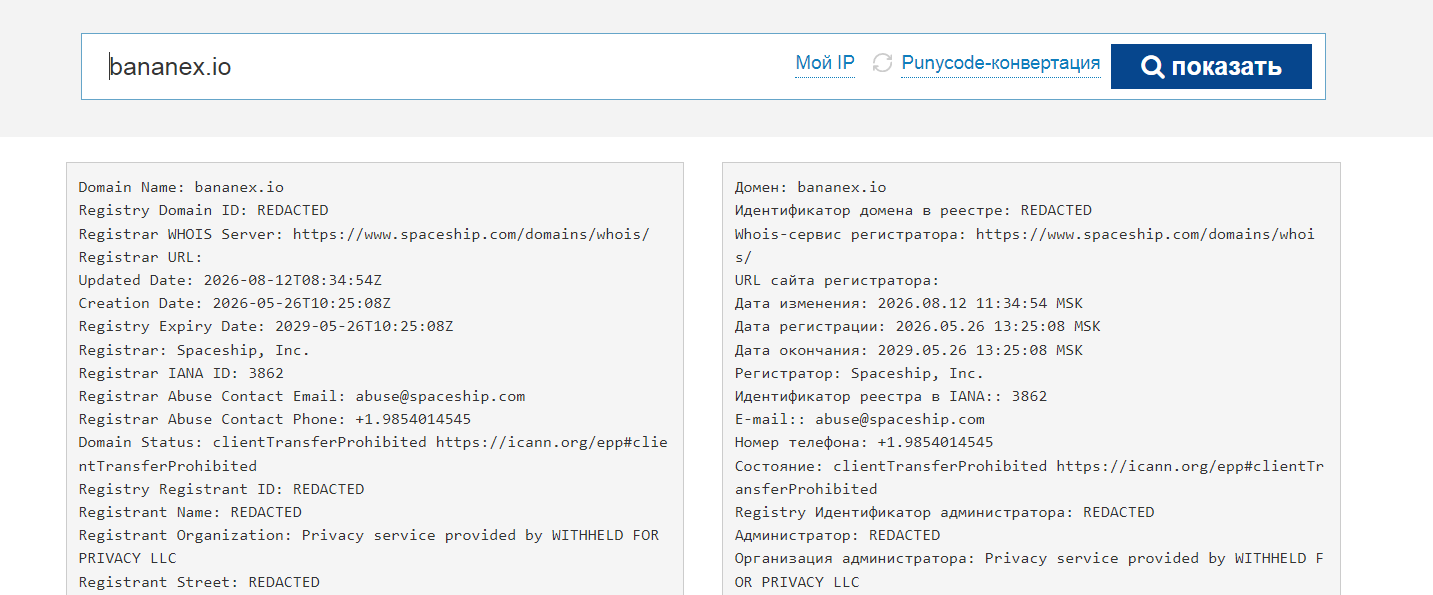Select the 'Registrant Organization' line
The height and width of the screenshot is (595, 1433).
(x=369, y=547)
